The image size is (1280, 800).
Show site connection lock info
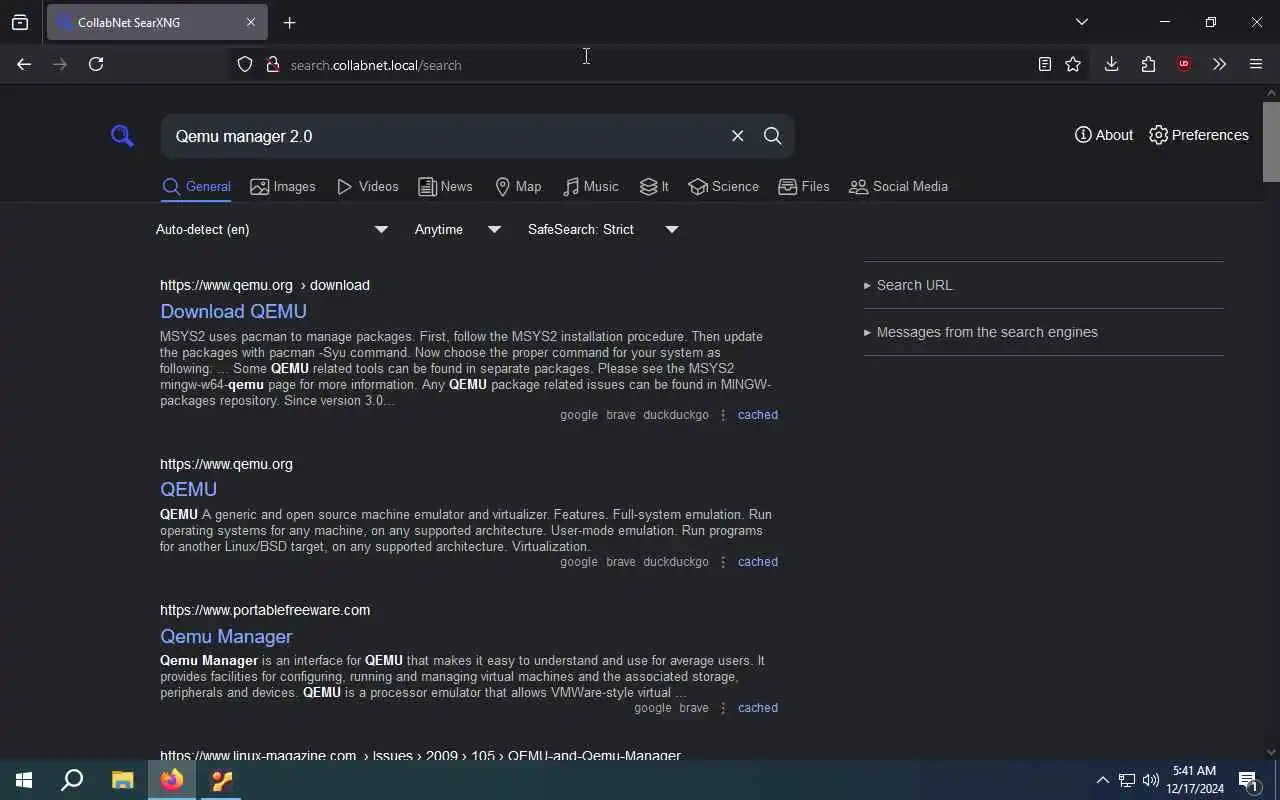point(272,64)
